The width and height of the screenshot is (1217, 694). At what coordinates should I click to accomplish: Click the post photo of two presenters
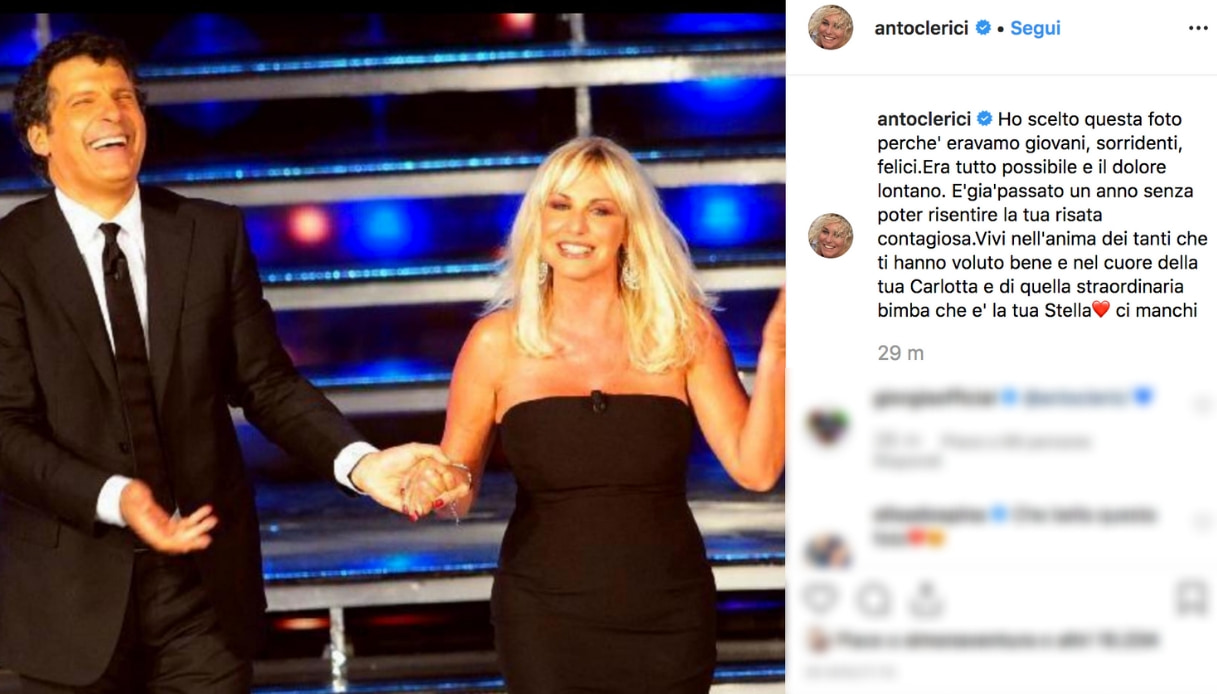392,347
